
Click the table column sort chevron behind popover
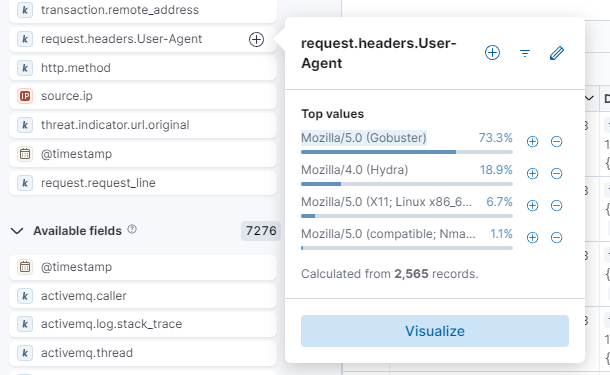click(589, 98)
